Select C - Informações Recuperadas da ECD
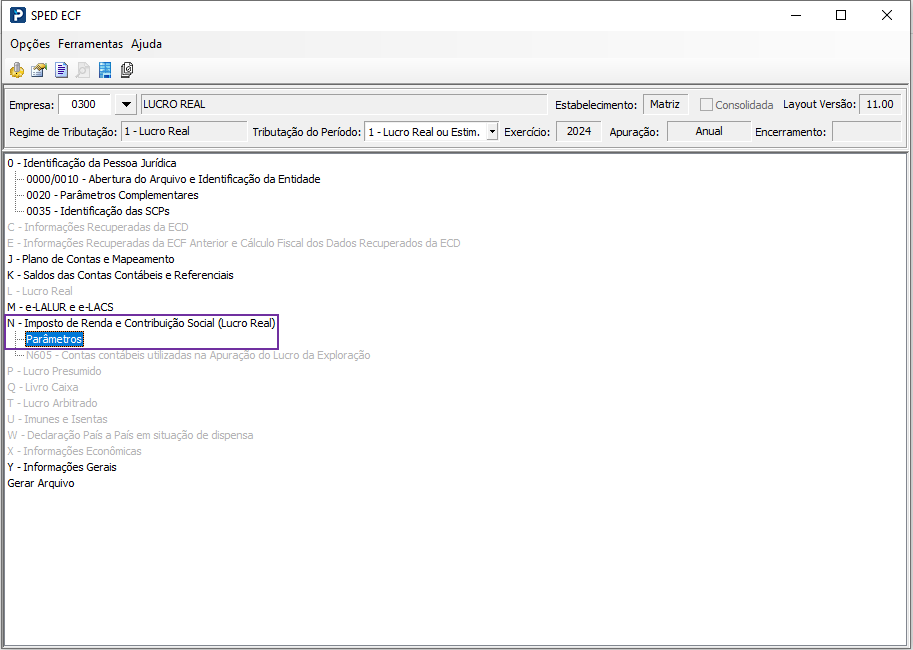The image size is (913, 650). click(x=98, y=227)
